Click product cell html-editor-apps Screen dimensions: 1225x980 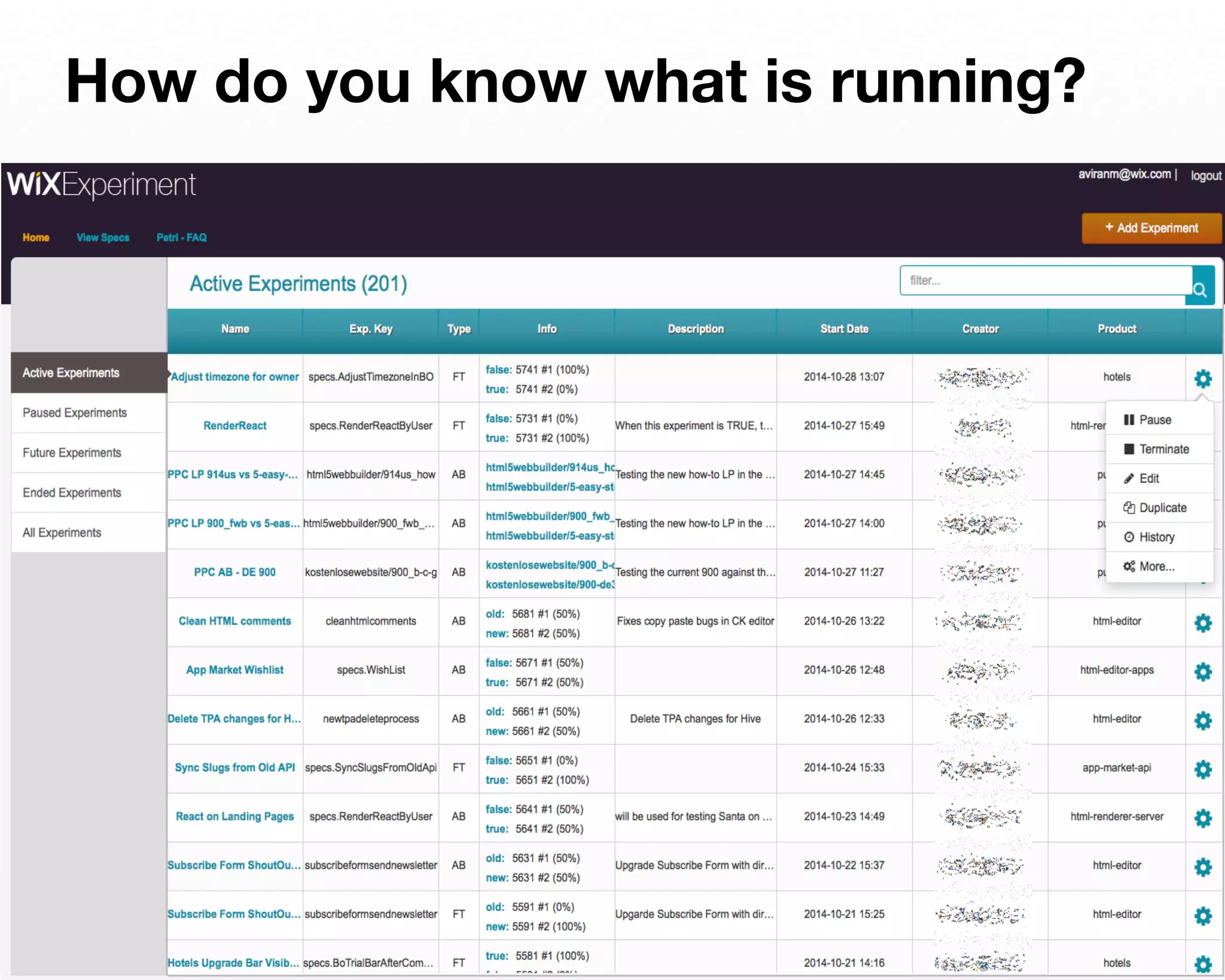(x=1117, y=670)
